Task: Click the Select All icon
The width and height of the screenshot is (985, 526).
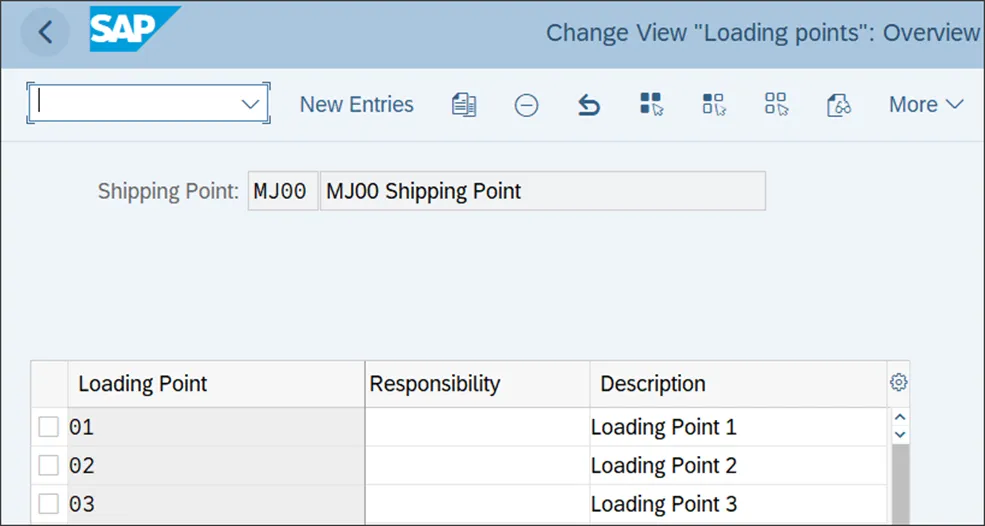Action: click(x=651, y=104)
